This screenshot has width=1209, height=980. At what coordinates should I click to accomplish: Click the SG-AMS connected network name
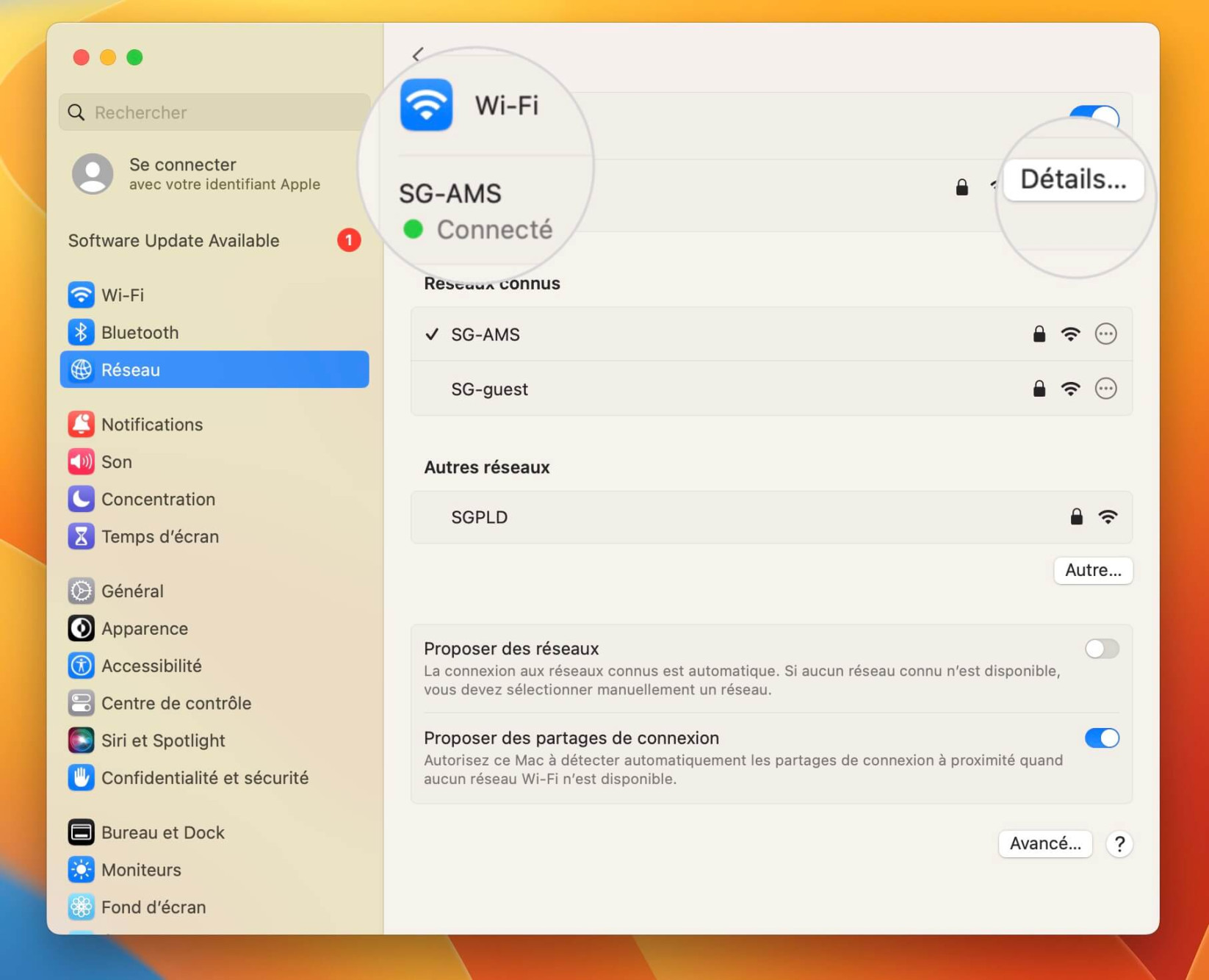point(450,193)
